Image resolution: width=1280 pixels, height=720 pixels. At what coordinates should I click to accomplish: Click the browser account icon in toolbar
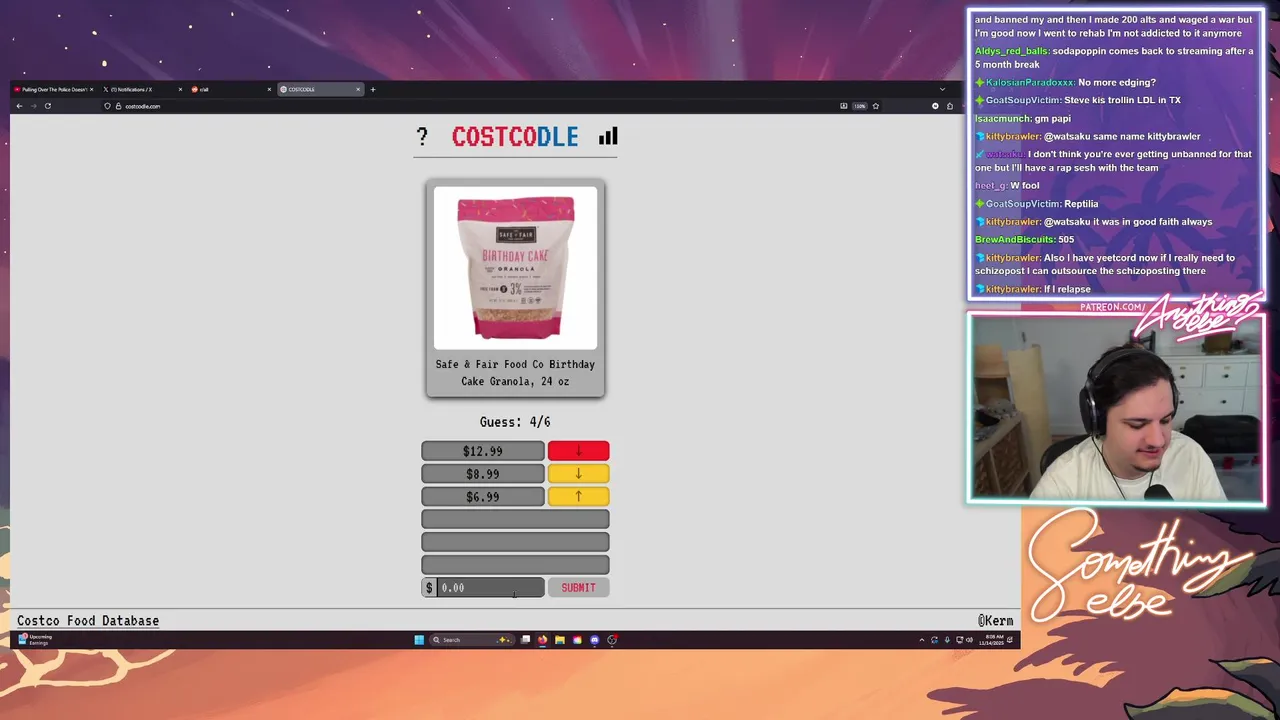936,106
